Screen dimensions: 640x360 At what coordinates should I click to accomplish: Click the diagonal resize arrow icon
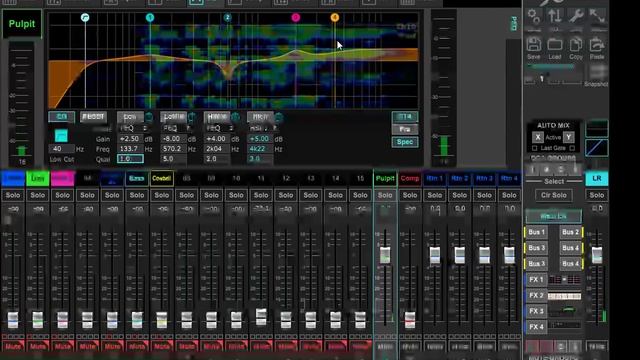click(x=597, y=16)
